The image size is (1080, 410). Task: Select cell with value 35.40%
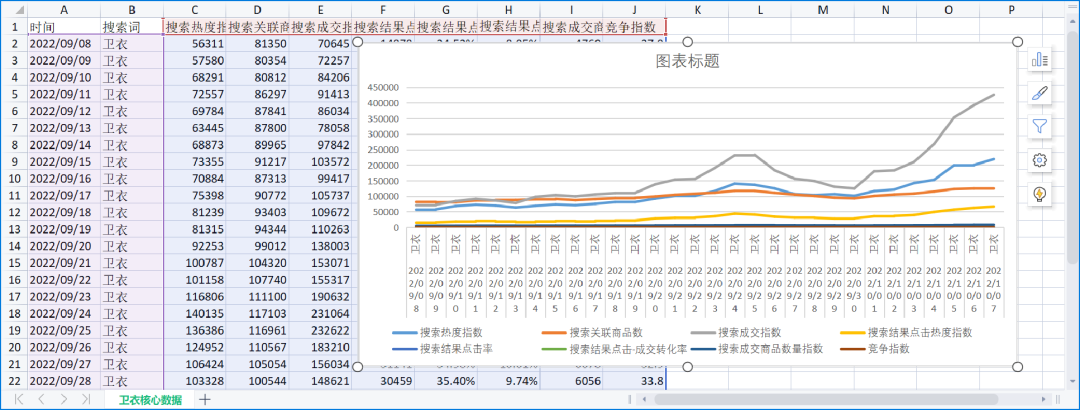pos(446,380)
